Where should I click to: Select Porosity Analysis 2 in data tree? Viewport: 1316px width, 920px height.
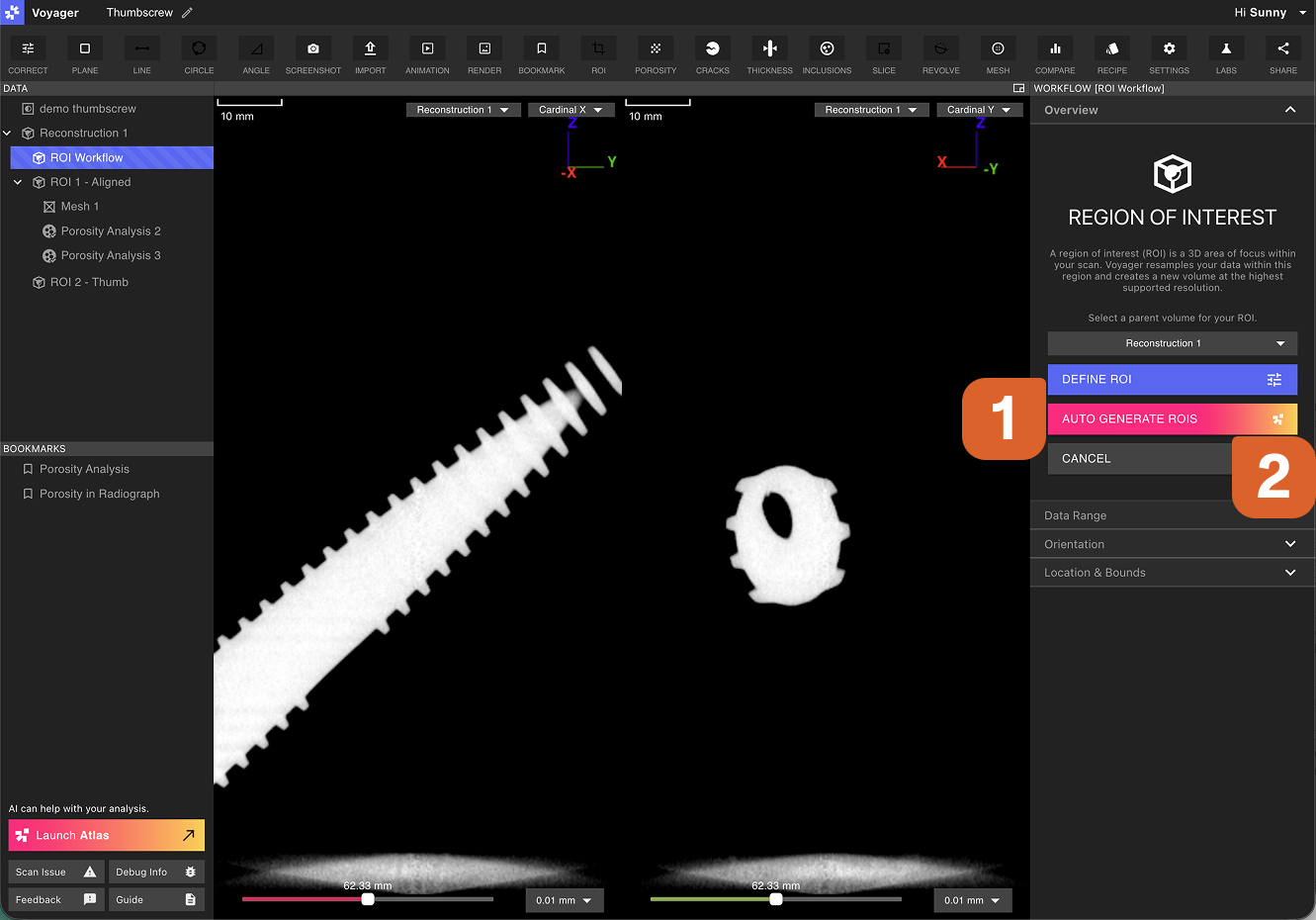click(x=110, y=231)
